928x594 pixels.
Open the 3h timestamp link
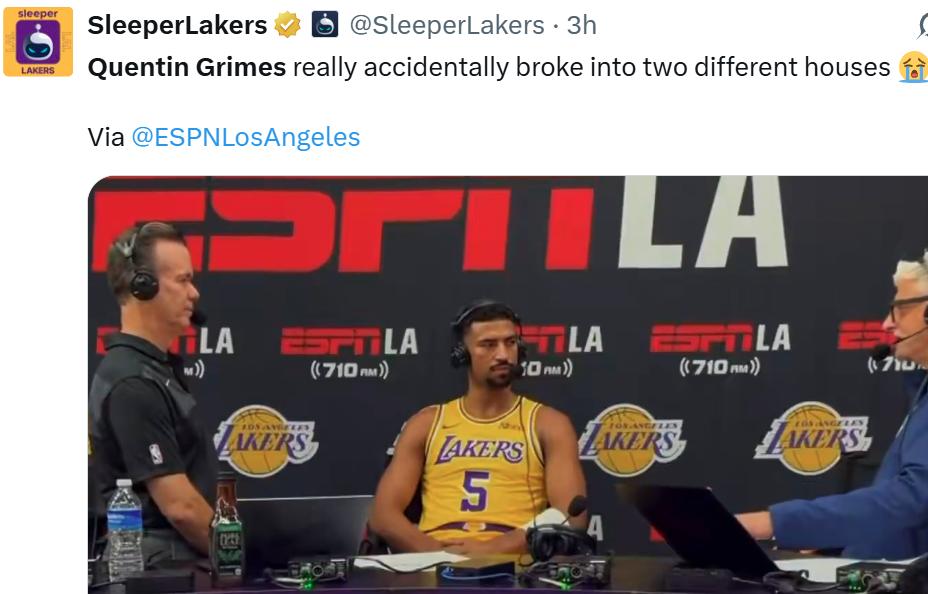point(581,25)
